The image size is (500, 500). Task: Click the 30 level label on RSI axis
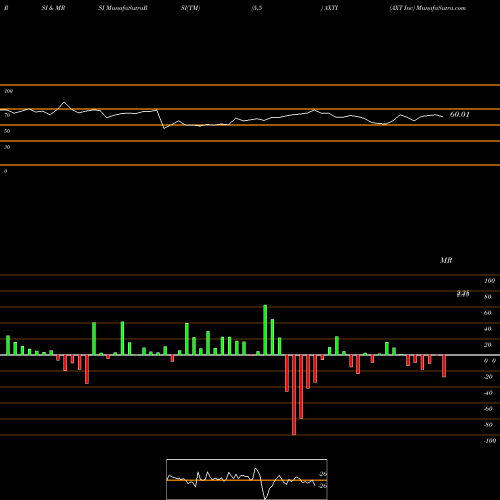tap(7, 147)
